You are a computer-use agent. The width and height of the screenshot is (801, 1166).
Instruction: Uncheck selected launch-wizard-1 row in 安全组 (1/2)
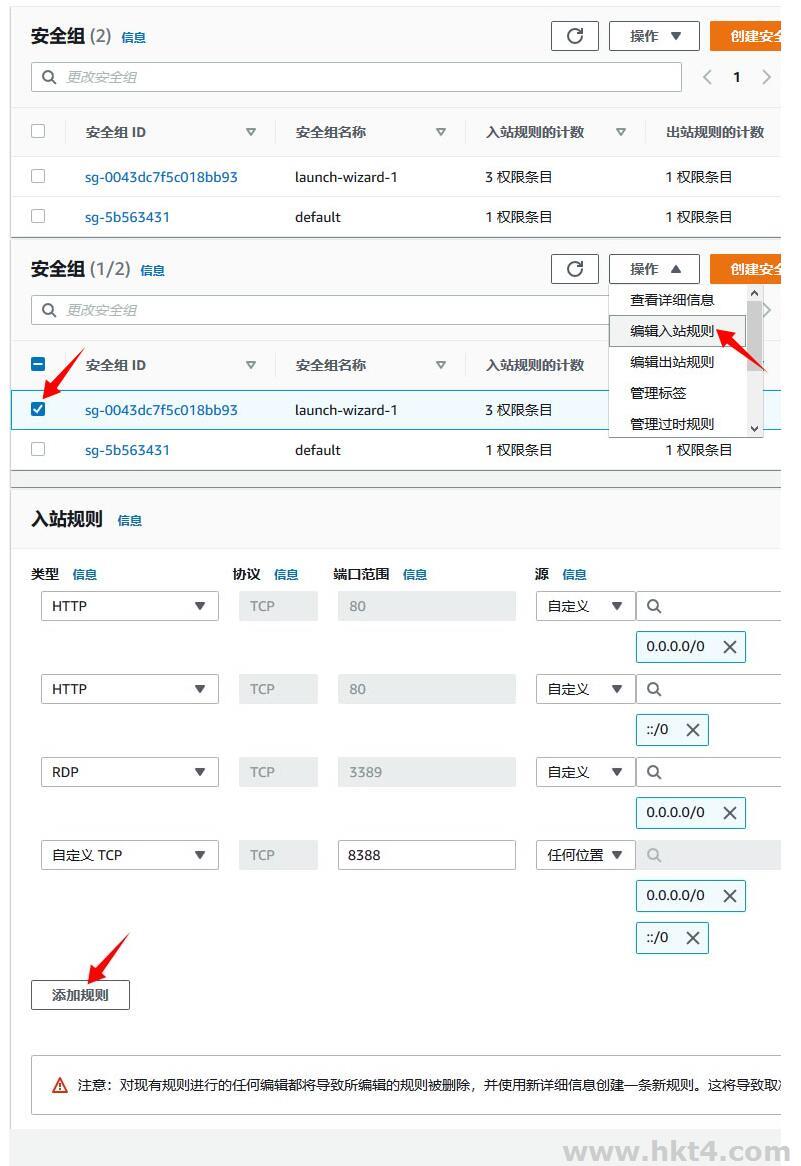(x=38, y=409)
